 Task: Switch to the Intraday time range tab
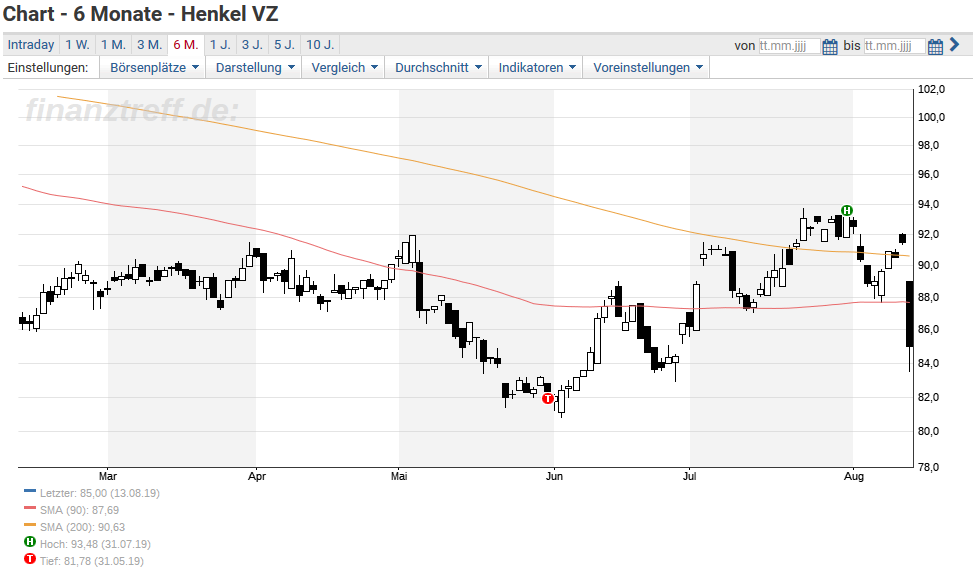[x=31, y=45]
